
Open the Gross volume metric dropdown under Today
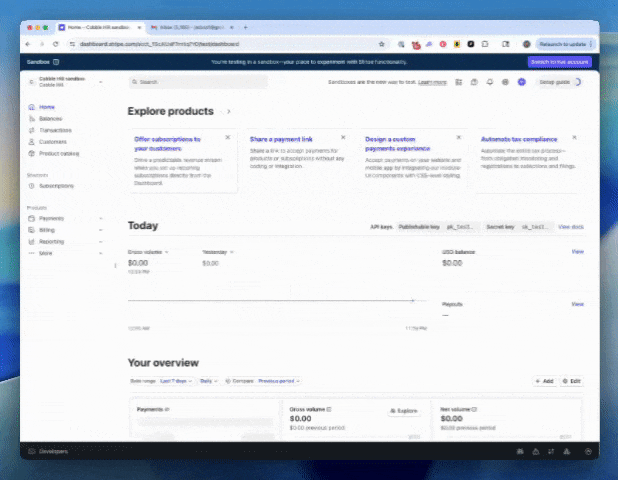point(148,252)
